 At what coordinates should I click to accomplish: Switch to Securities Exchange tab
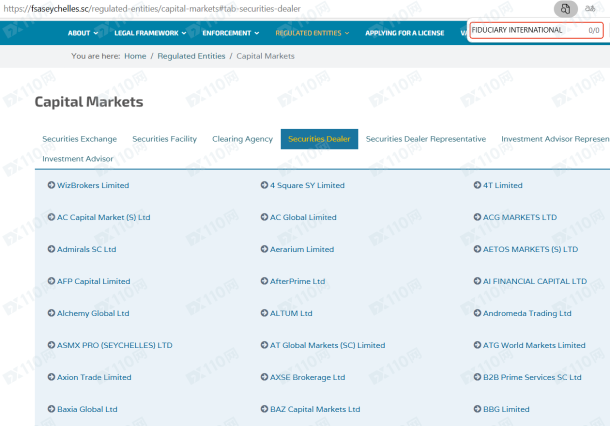79,139
